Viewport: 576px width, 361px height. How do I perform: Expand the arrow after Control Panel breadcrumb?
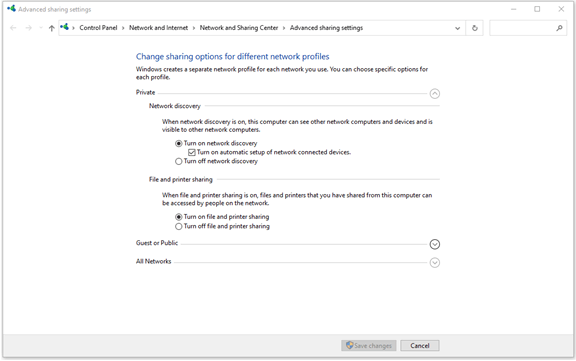pyautogui.click(x=123, y=28)
